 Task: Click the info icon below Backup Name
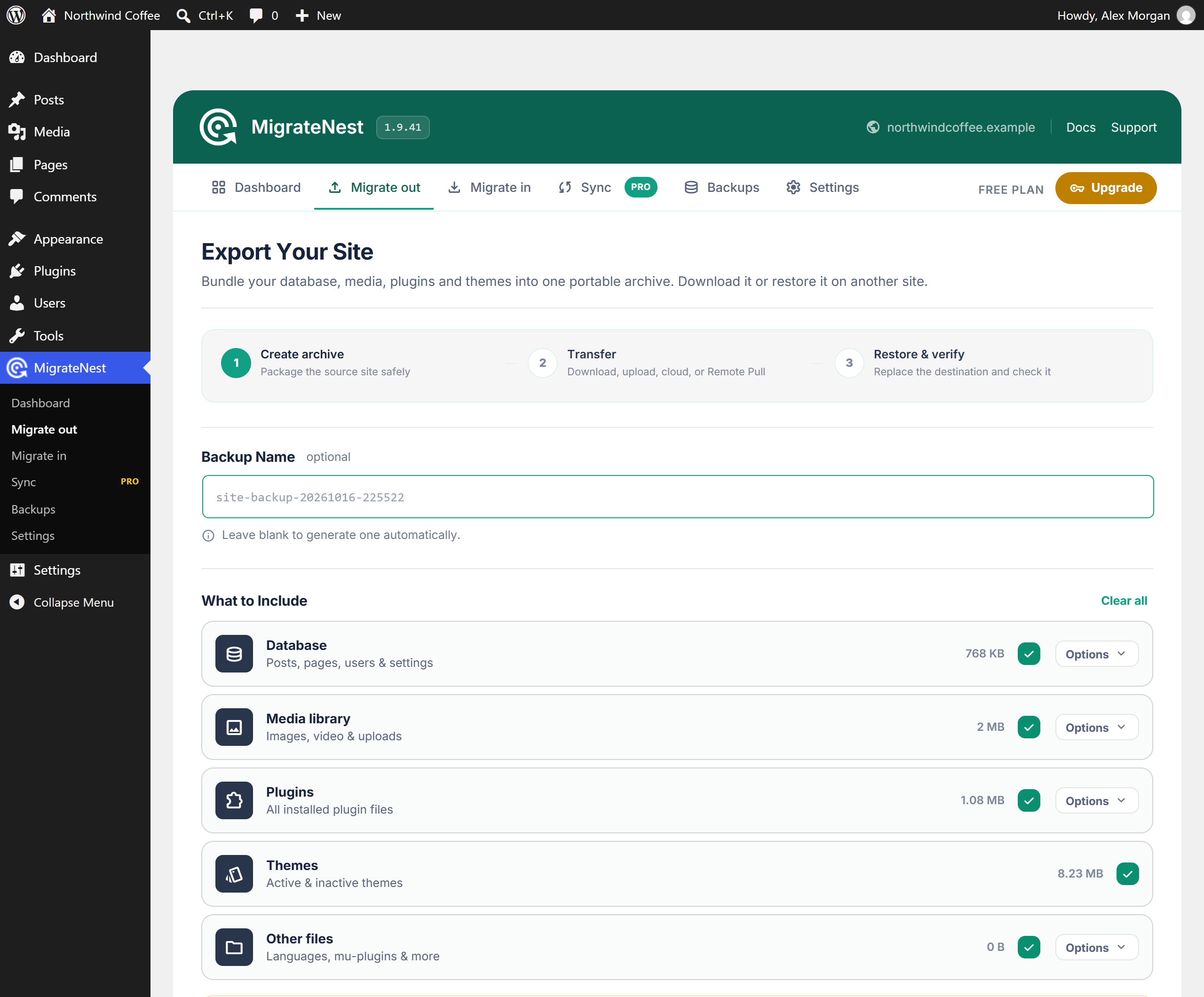pos(208,536)
